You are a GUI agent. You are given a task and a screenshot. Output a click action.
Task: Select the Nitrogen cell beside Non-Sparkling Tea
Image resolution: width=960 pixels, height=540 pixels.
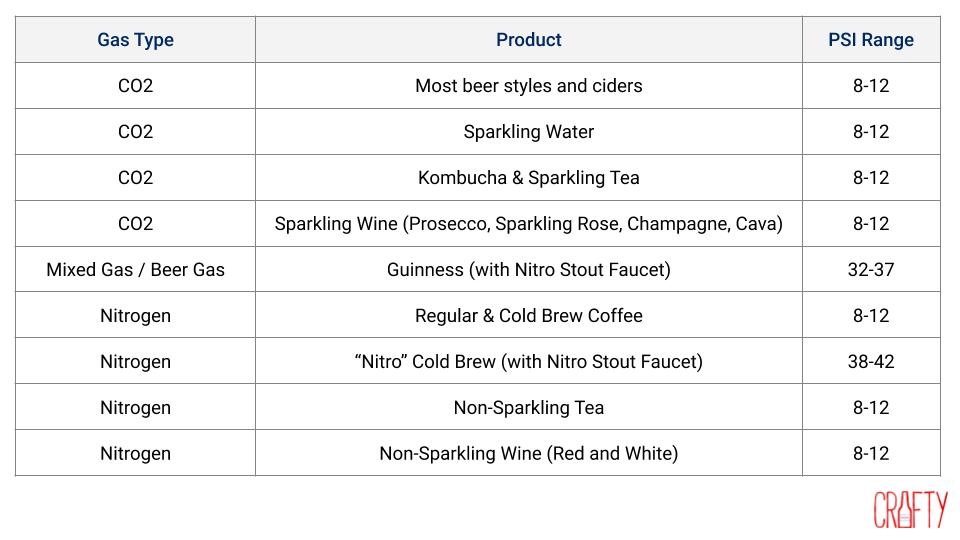point(135,408)
